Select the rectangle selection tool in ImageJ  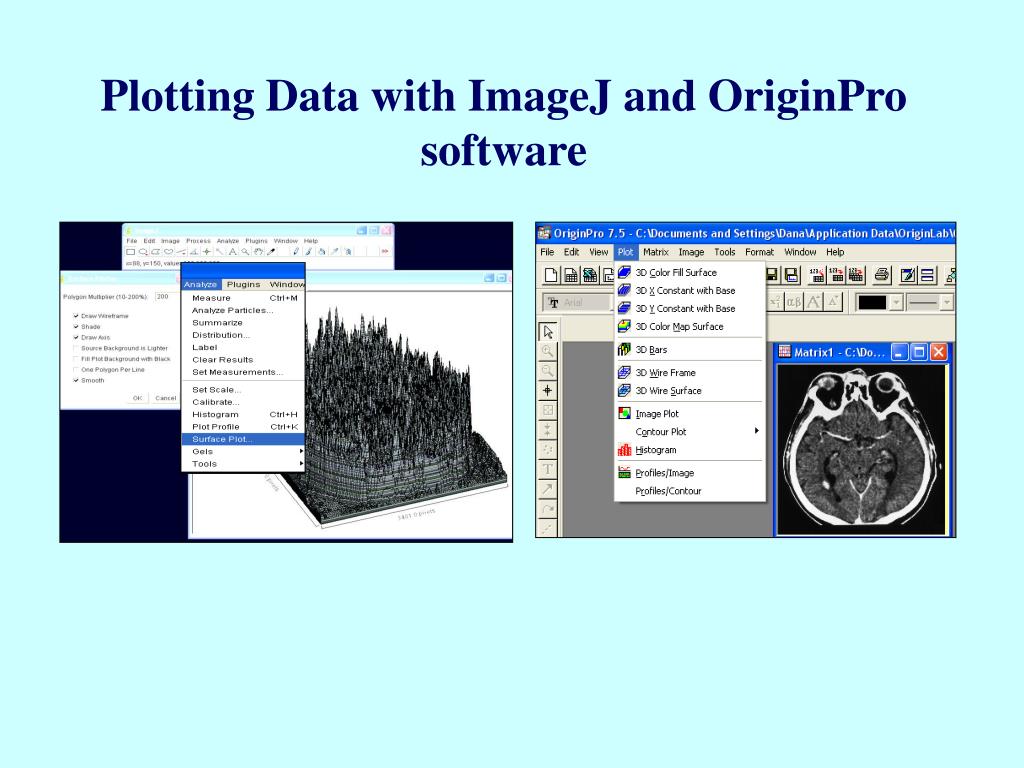click(131, 251)
